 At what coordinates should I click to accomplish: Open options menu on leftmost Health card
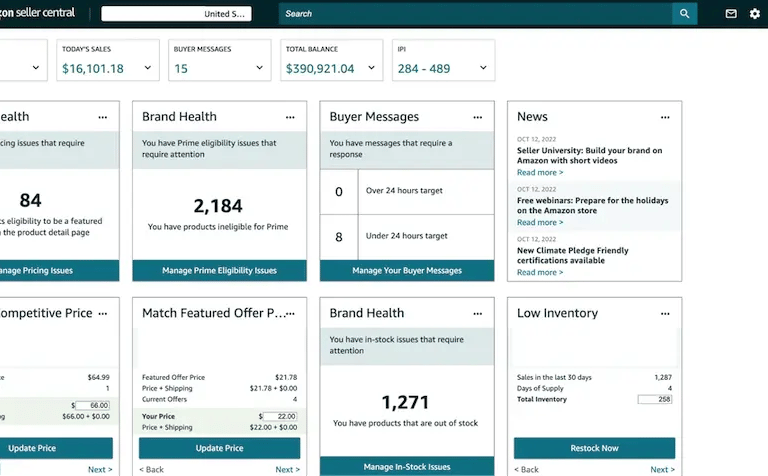pyautogui.click(x=102, y=117)
